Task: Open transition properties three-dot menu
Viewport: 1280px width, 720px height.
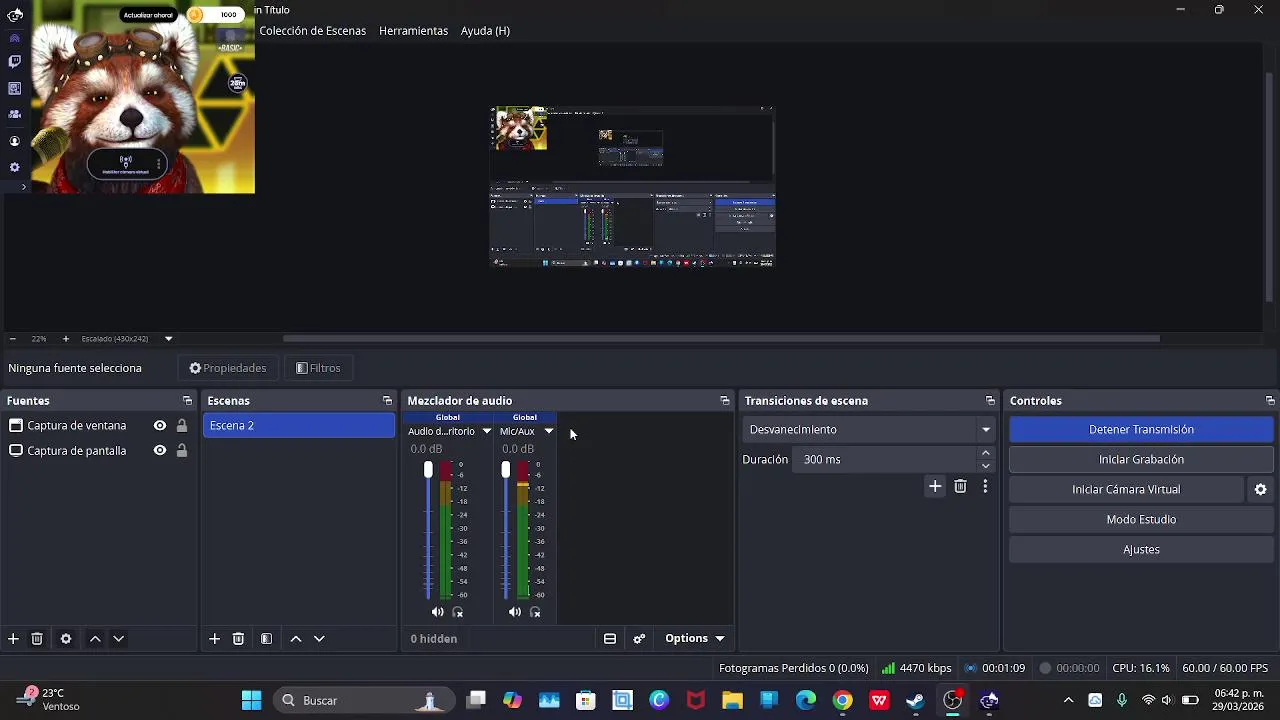Action: click(985, 487)
